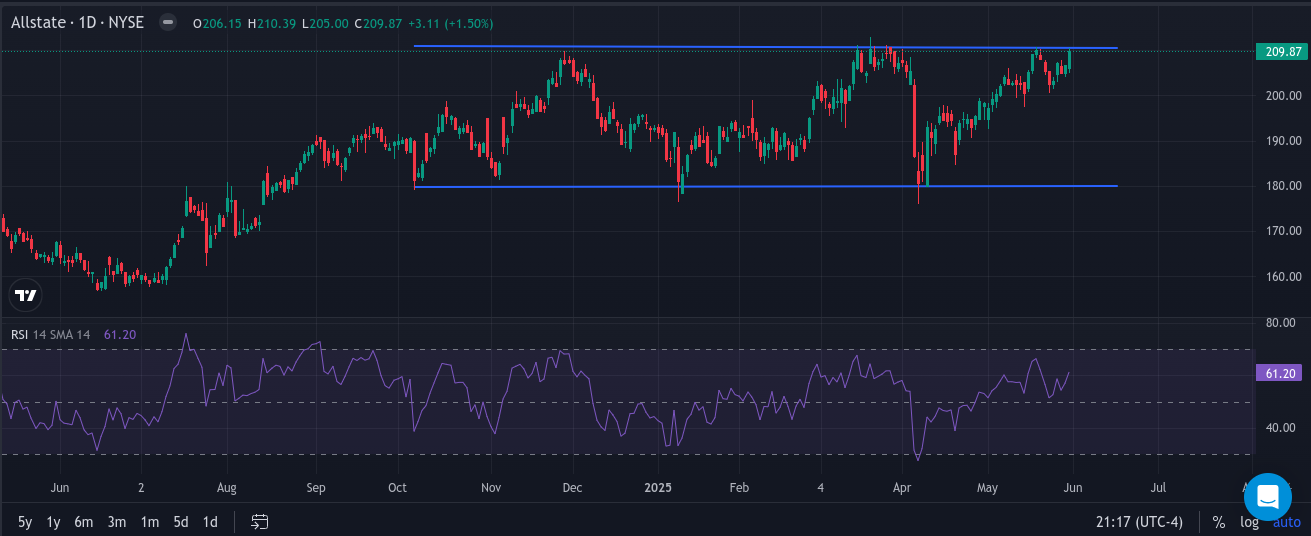Click the 200.00 price axis label

point(1283,96)
